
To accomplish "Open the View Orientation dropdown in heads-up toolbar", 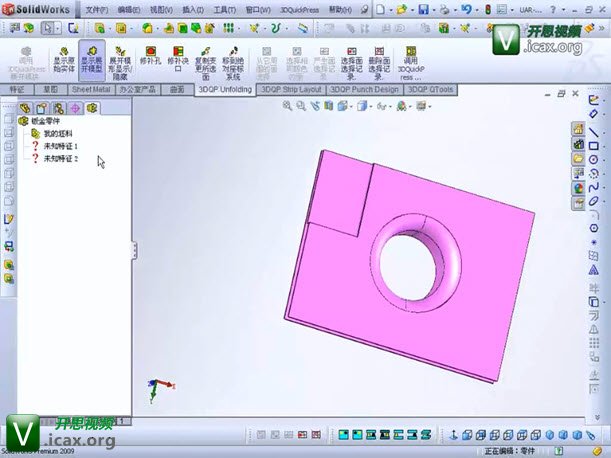I will pyautogui.click(x=344, y=106).
